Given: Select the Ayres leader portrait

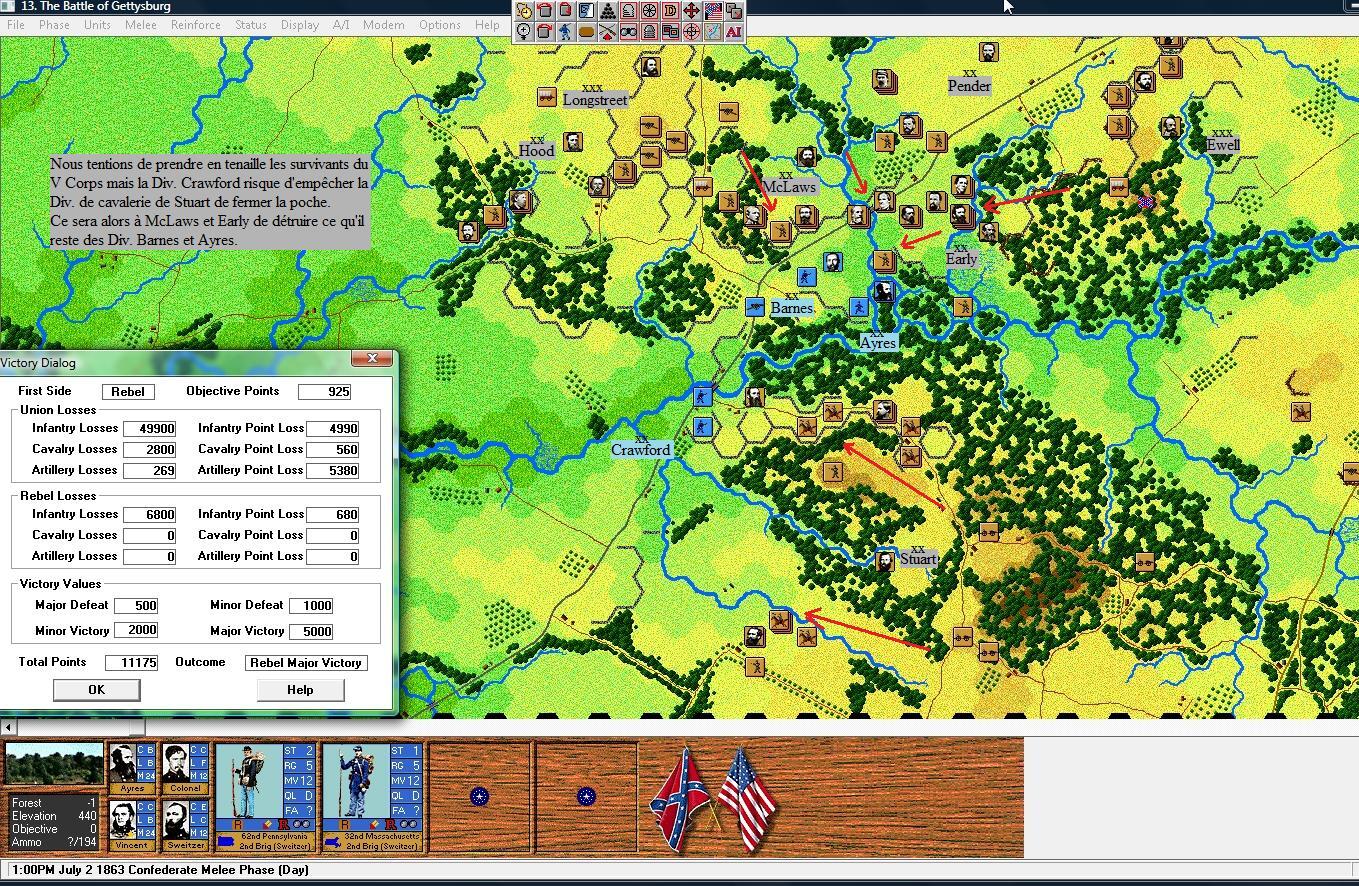Looking at the screenshot, I should (132, 768).
